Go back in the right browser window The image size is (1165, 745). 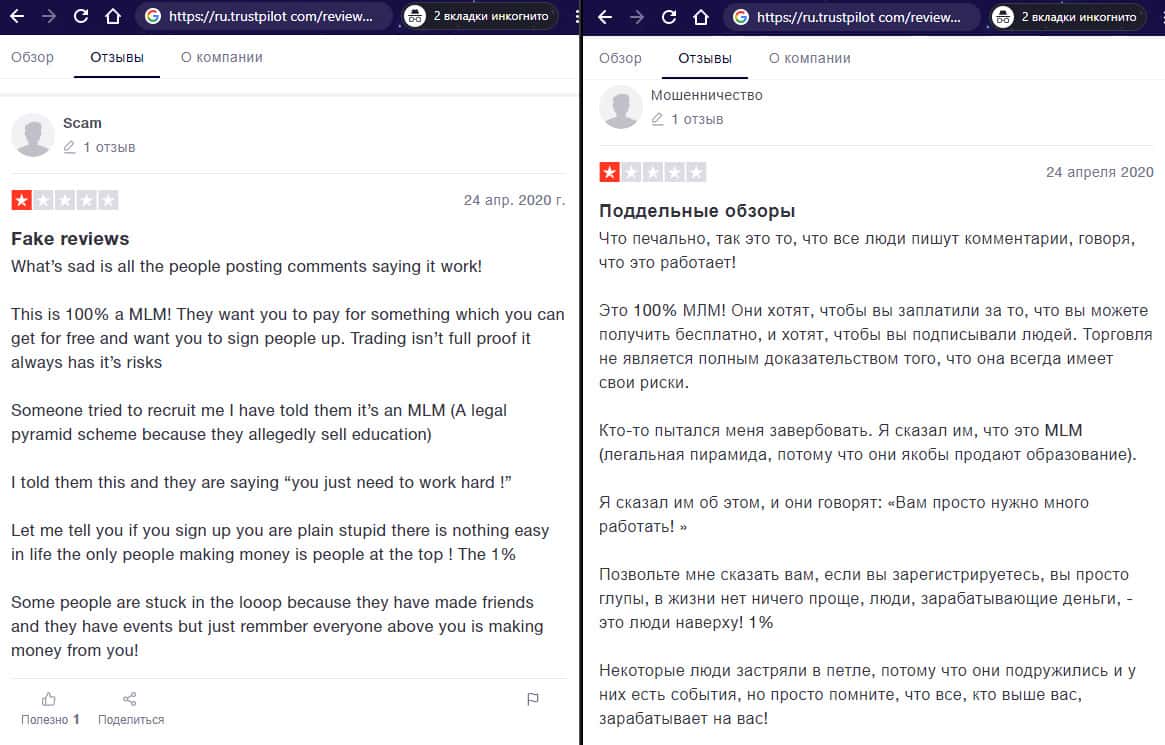(x=606, y=16)
